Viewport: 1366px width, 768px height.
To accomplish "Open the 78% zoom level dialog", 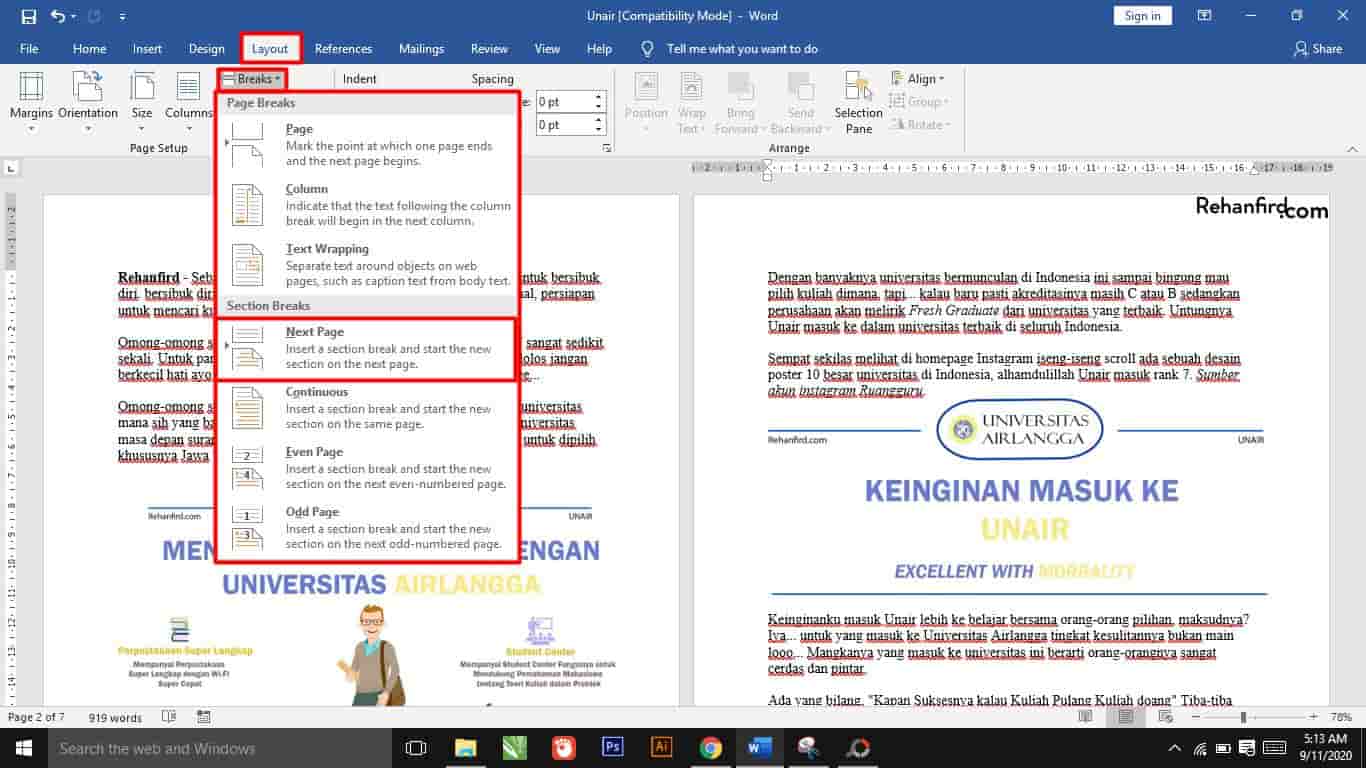I will 1341,717.
